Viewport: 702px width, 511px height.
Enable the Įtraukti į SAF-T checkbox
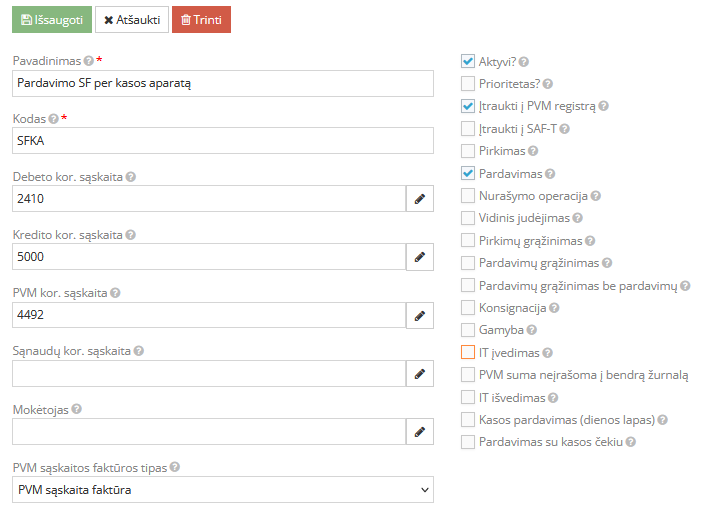click(468, 128)
